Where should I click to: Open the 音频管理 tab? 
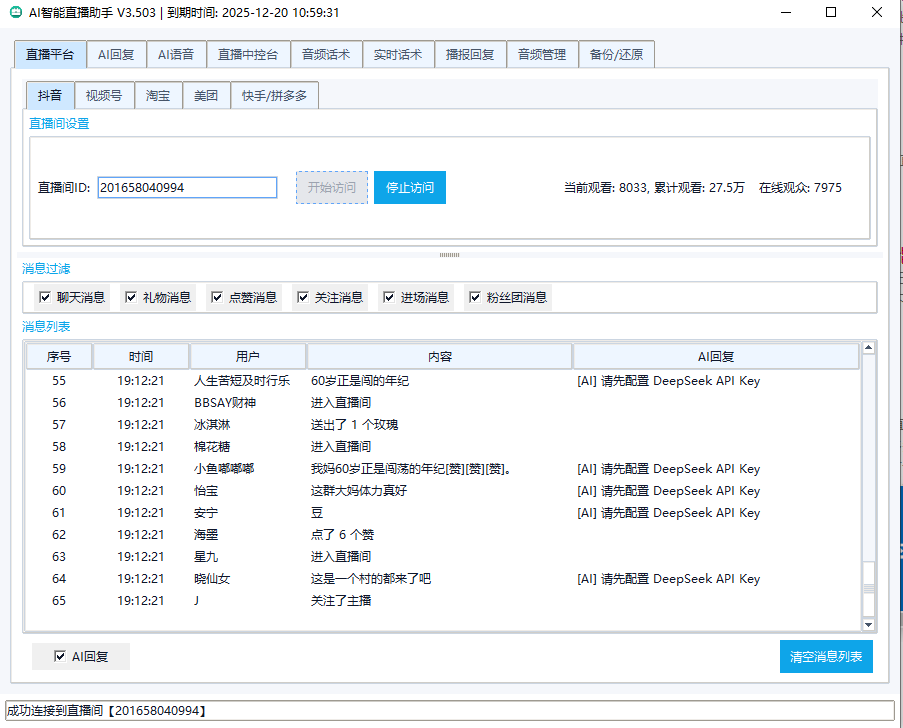pyautogui.click(x=541, y=54)
